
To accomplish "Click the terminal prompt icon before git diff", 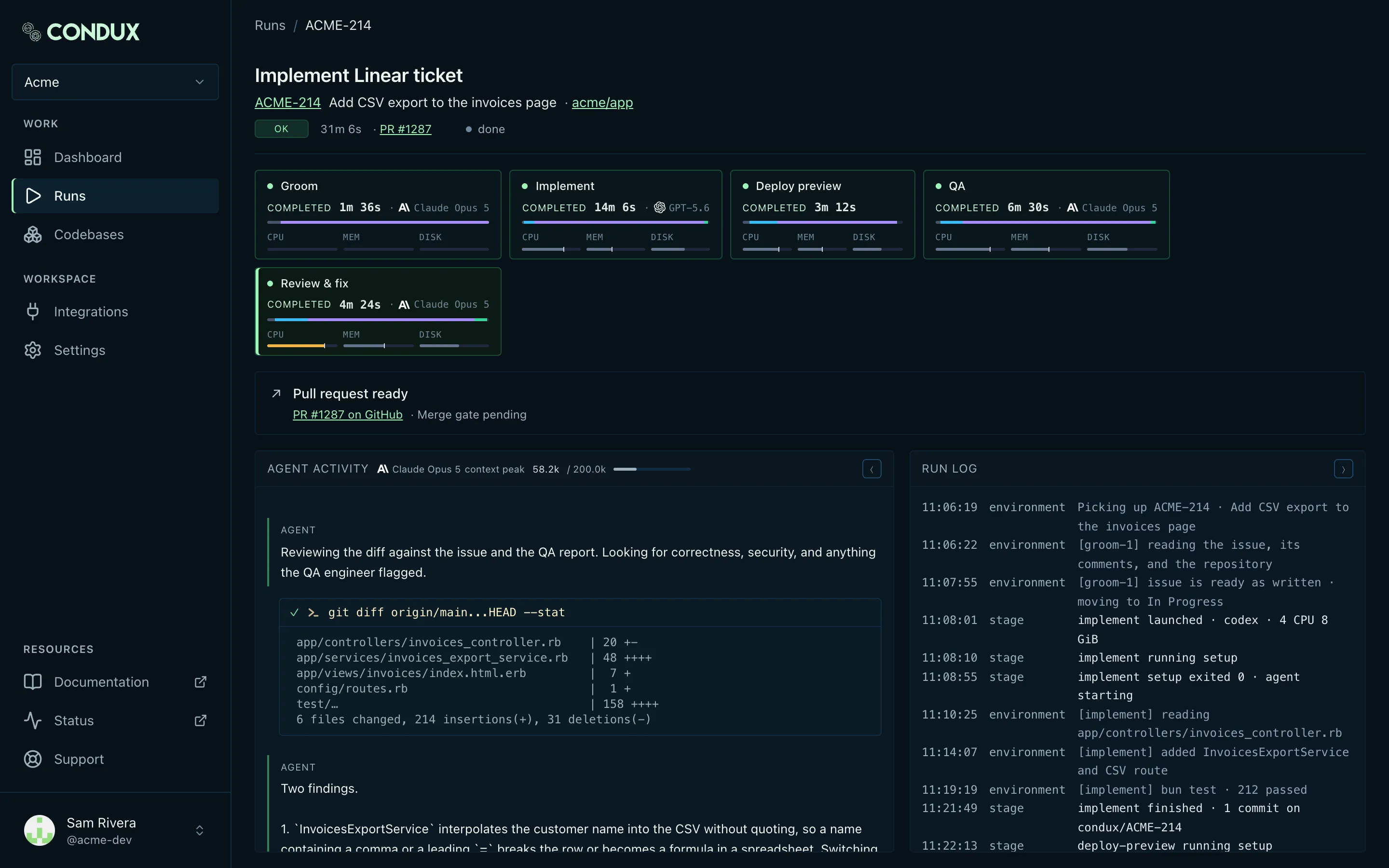I will point(313,612).
